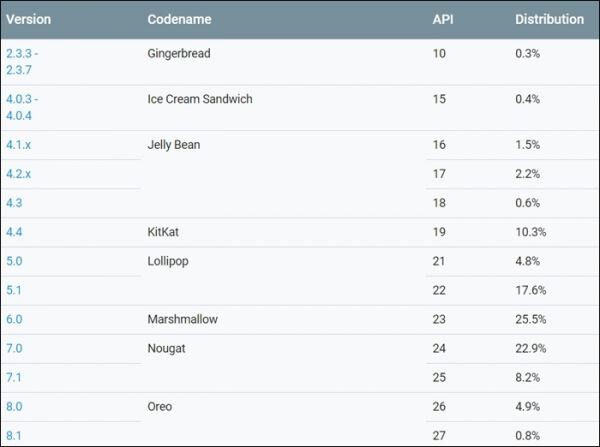
Task: Open the 6.0 Marshmallow version link
Action: [14, 319]
